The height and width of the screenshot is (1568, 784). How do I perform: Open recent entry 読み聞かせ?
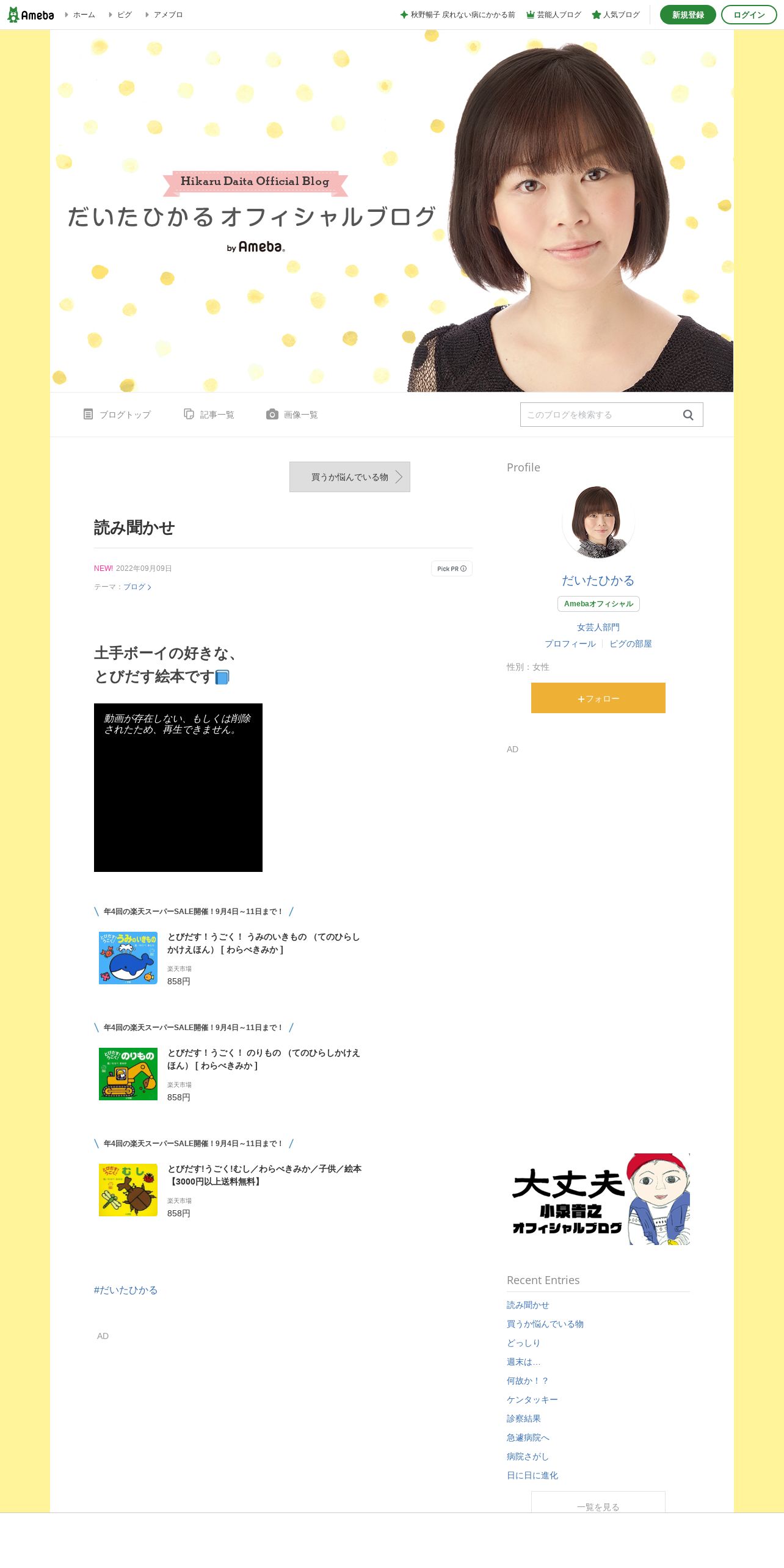tap(528, 1305)
